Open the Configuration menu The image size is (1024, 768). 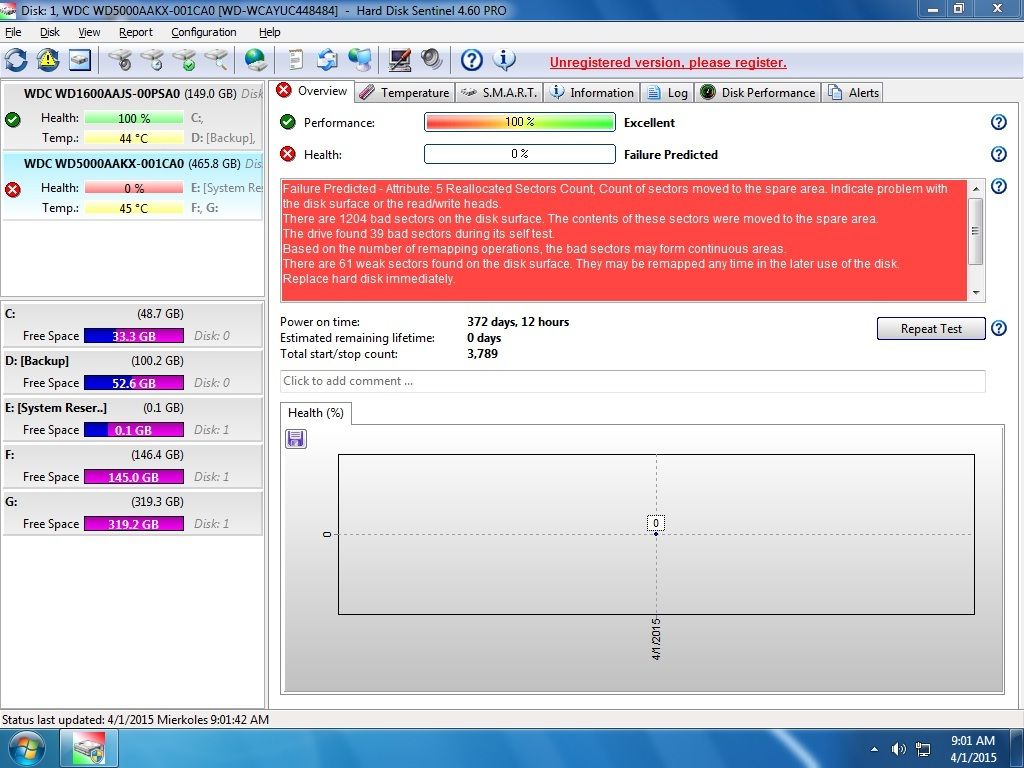click(x=203, y=32)
